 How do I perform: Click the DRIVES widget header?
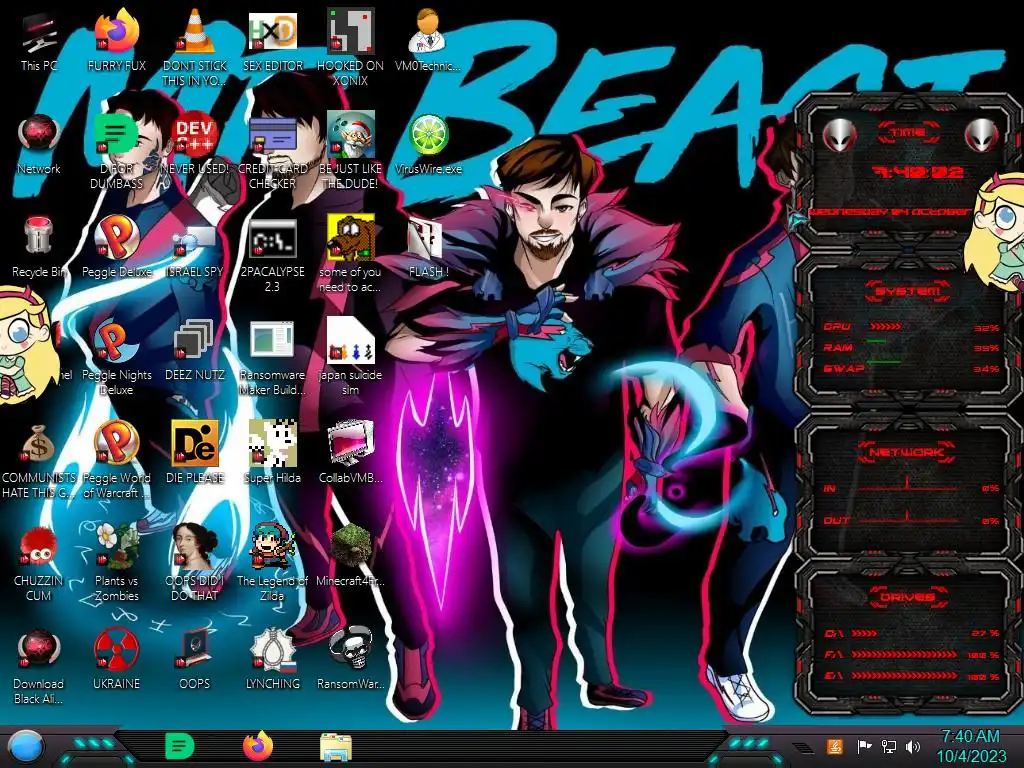908,597
